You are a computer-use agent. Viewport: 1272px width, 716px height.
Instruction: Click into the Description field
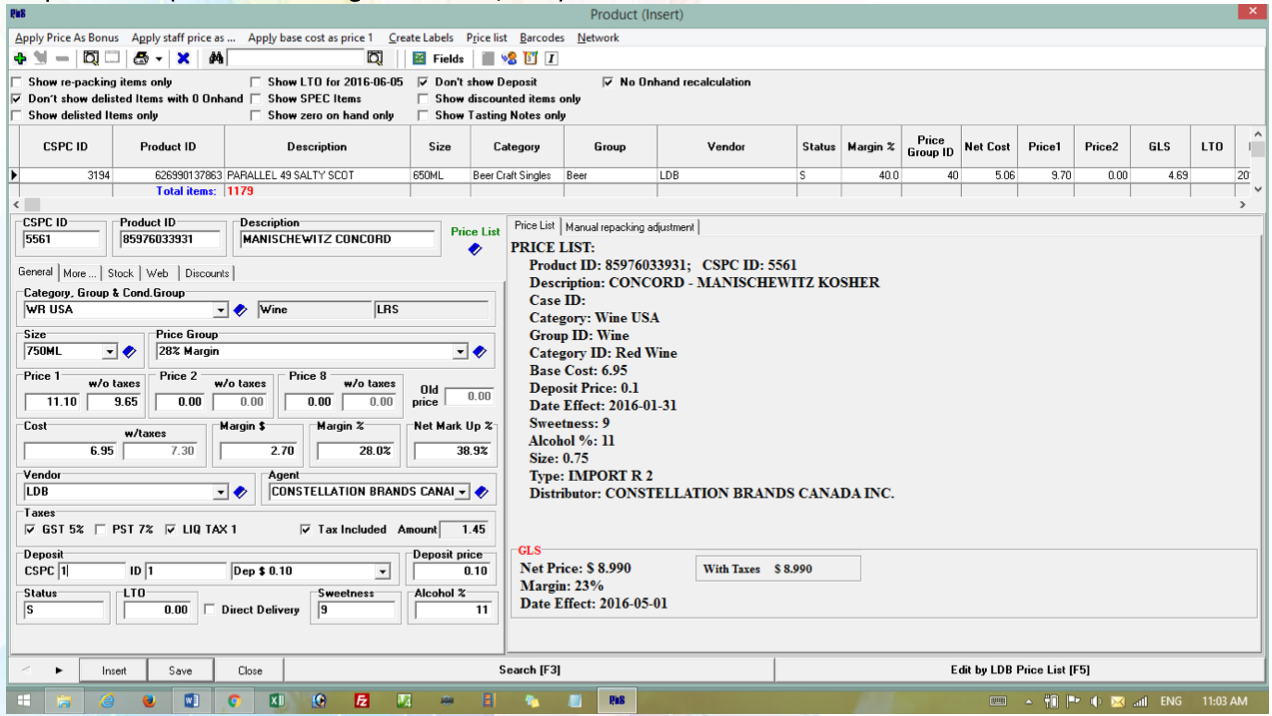click(338, 239)
